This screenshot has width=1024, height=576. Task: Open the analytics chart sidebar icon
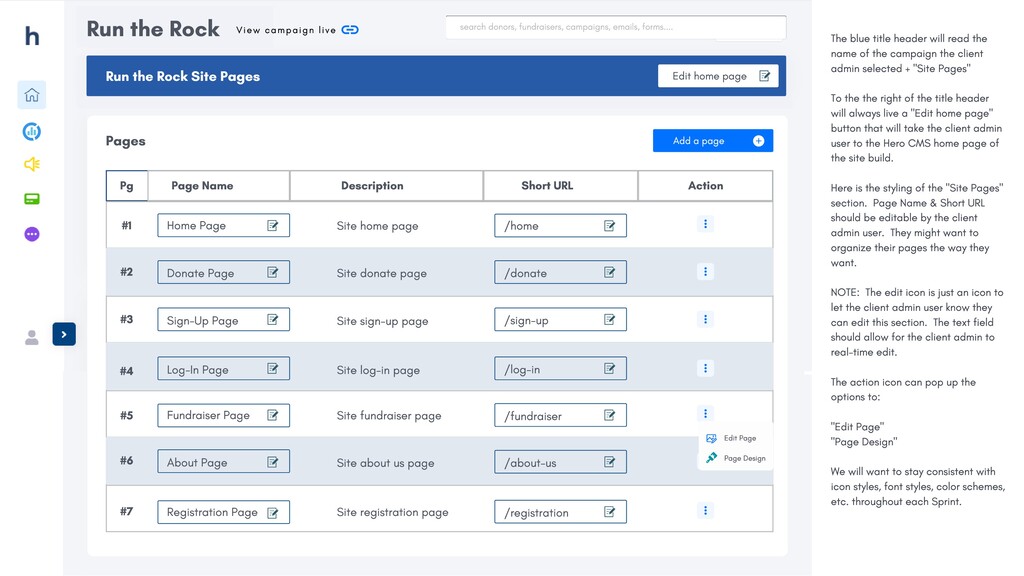(31, 132)
